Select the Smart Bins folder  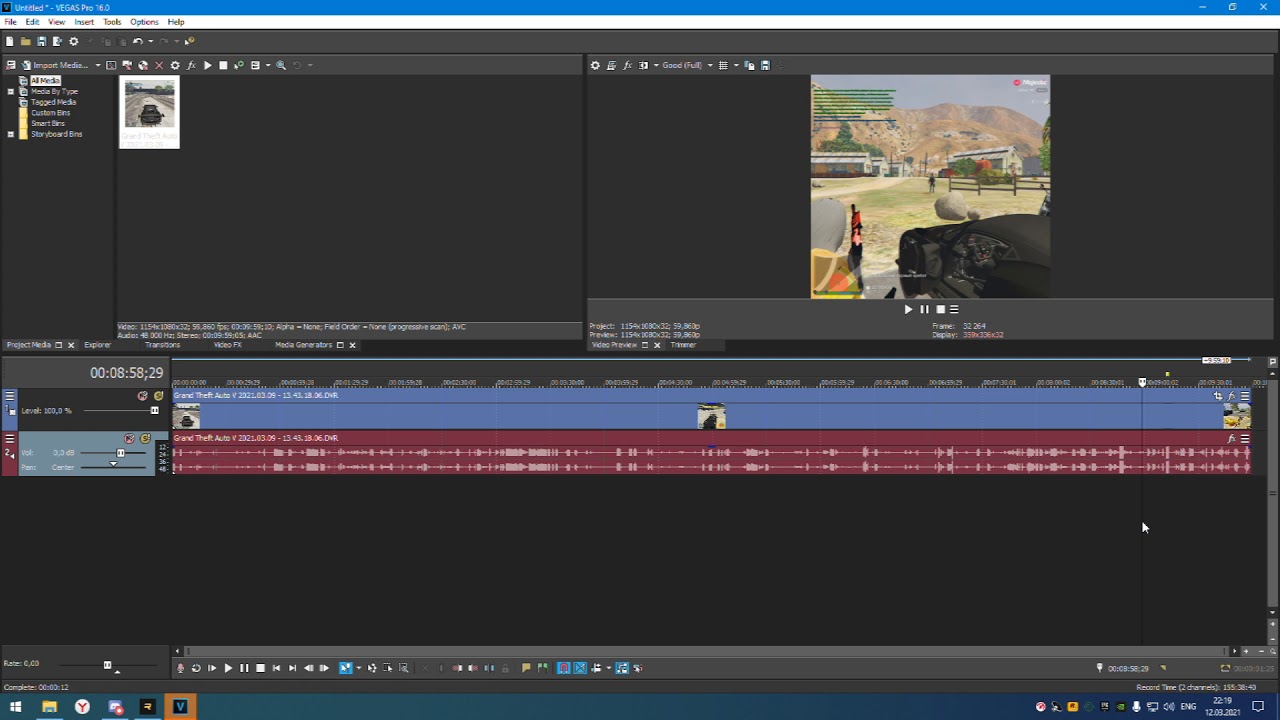coord(48,123)
